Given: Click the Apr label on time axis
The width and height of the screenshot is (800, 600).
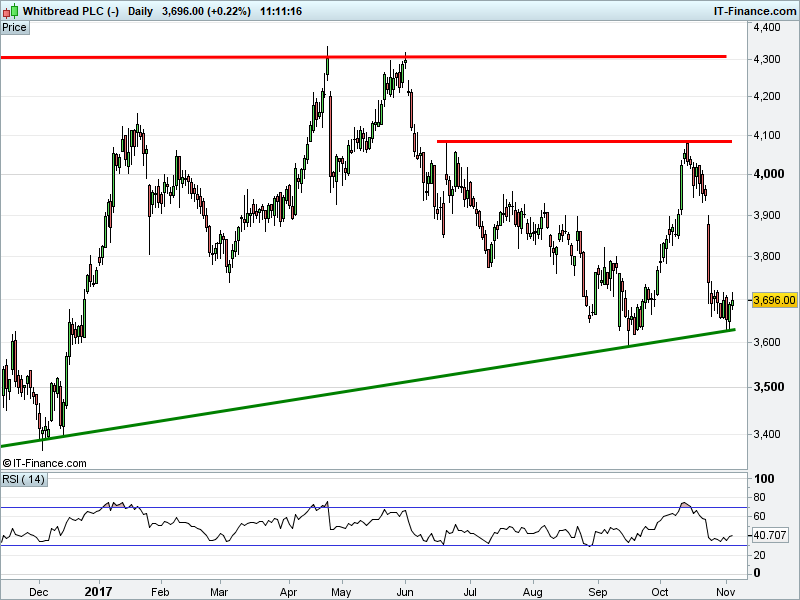Looking at the screenshot, I should [289, 592].
